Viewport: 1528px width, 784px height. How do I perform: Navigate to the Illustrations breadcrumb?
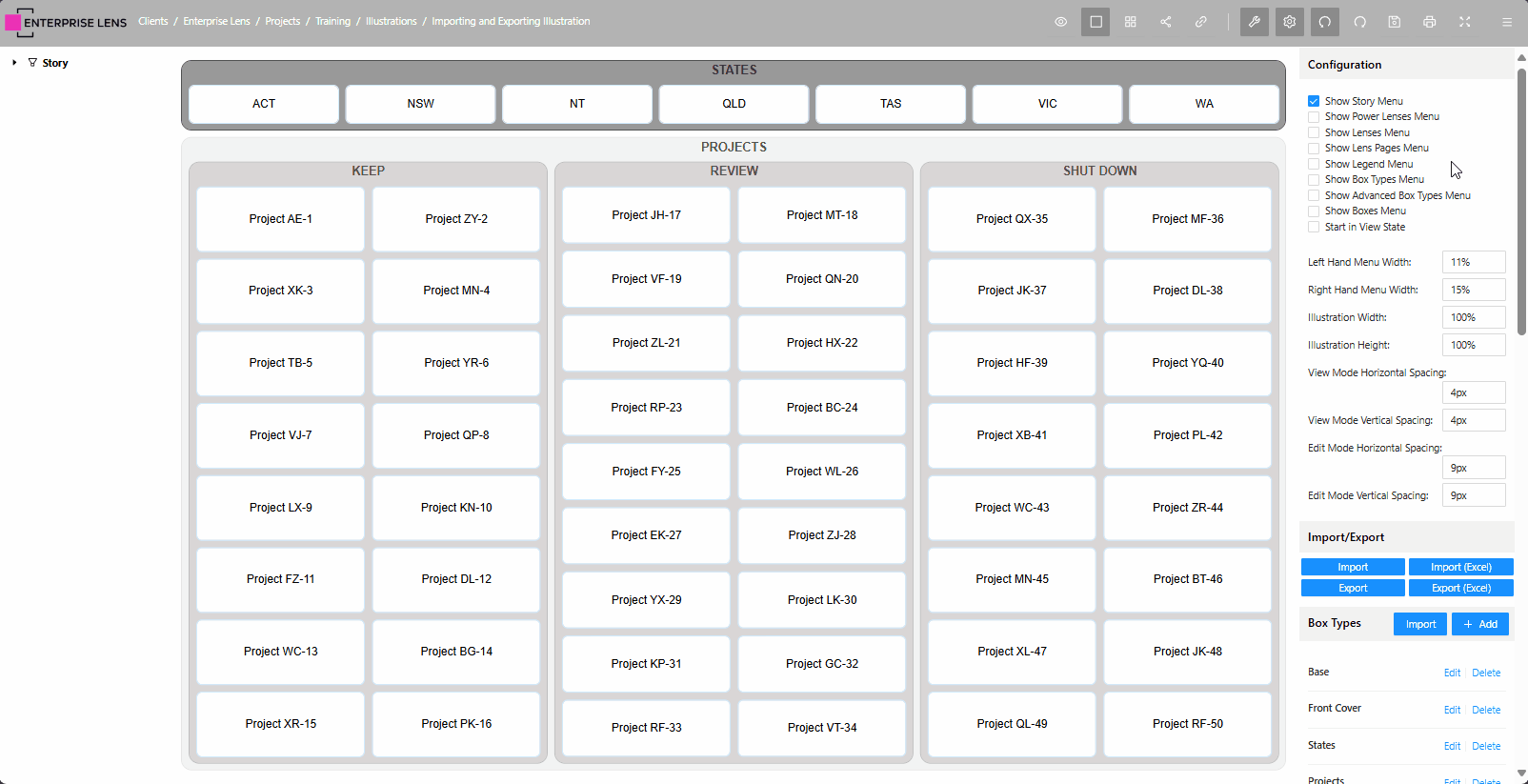click(391, 21)
